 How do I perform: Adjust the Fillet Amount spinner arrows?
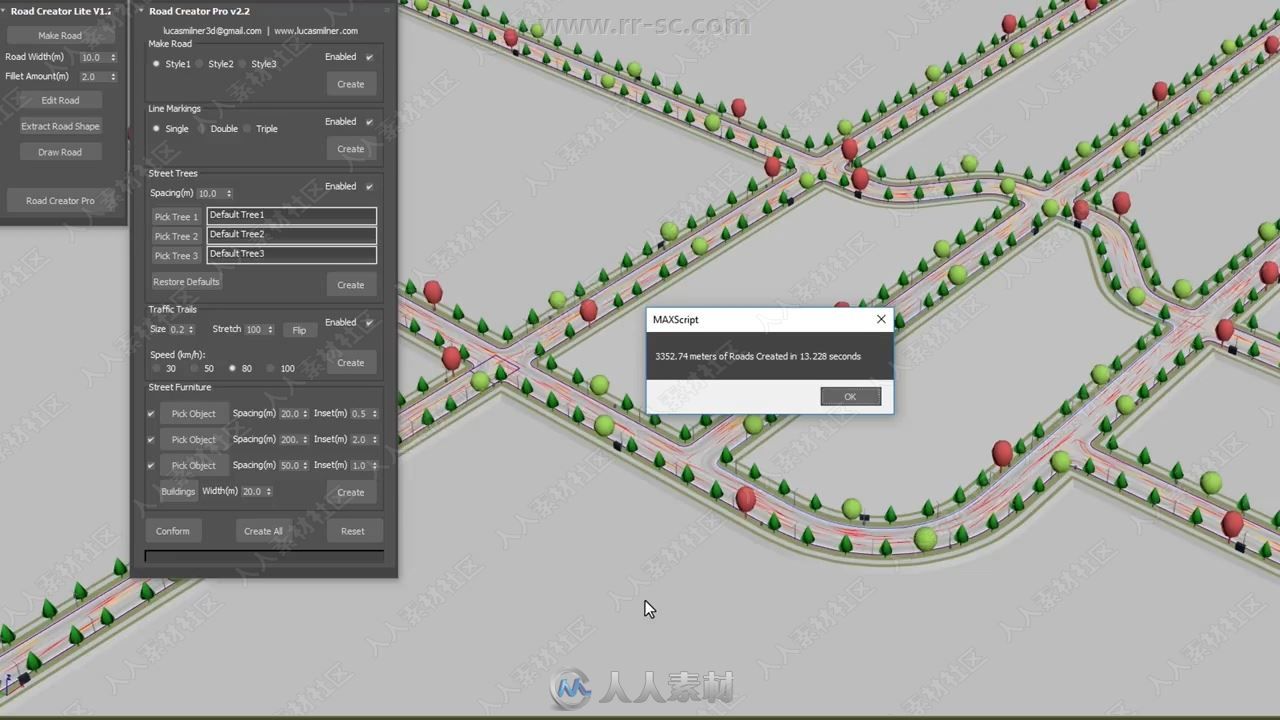coord(113,77)
